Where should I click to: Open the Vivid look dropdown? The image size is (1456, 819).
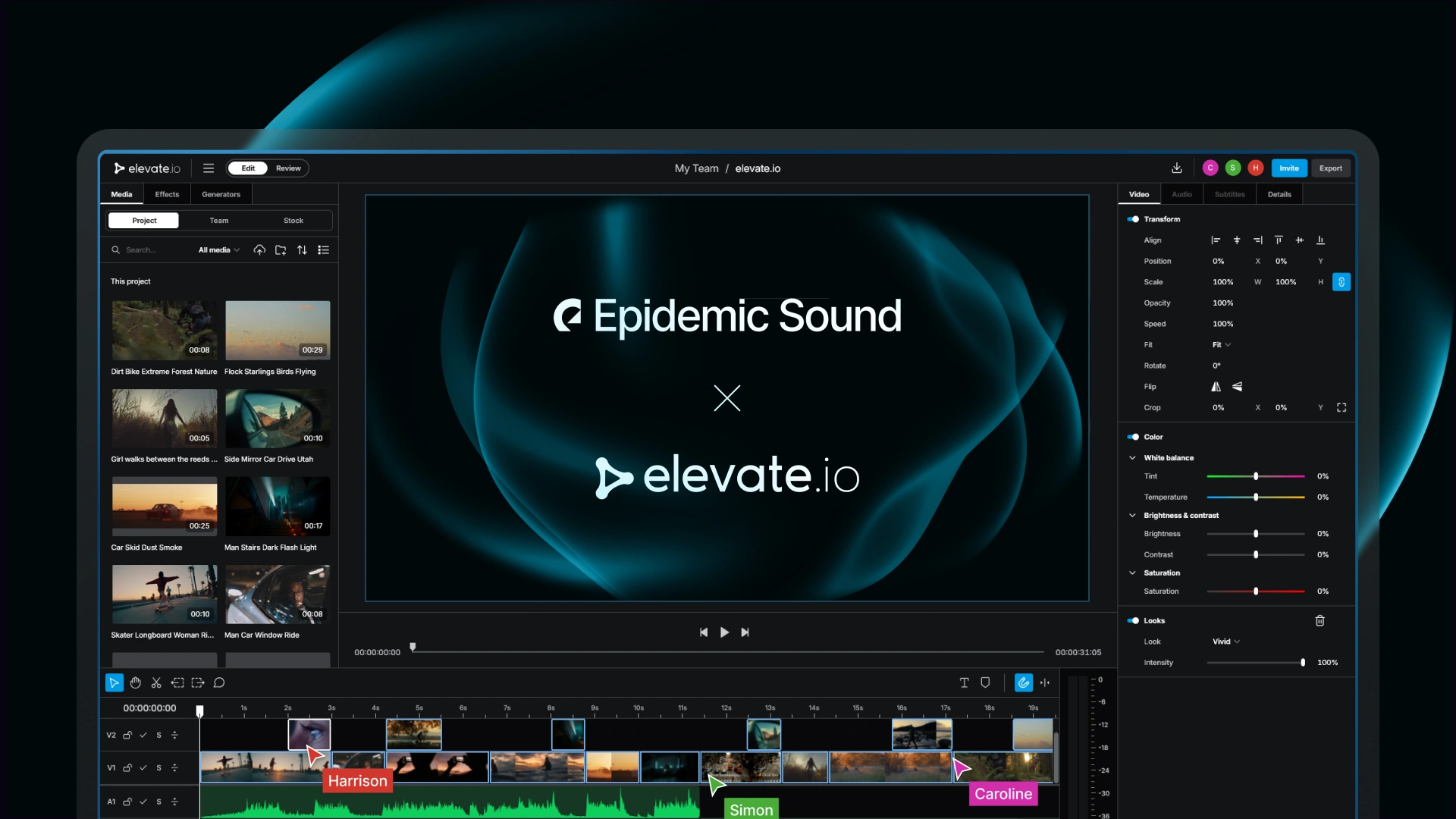(1225, 642)
